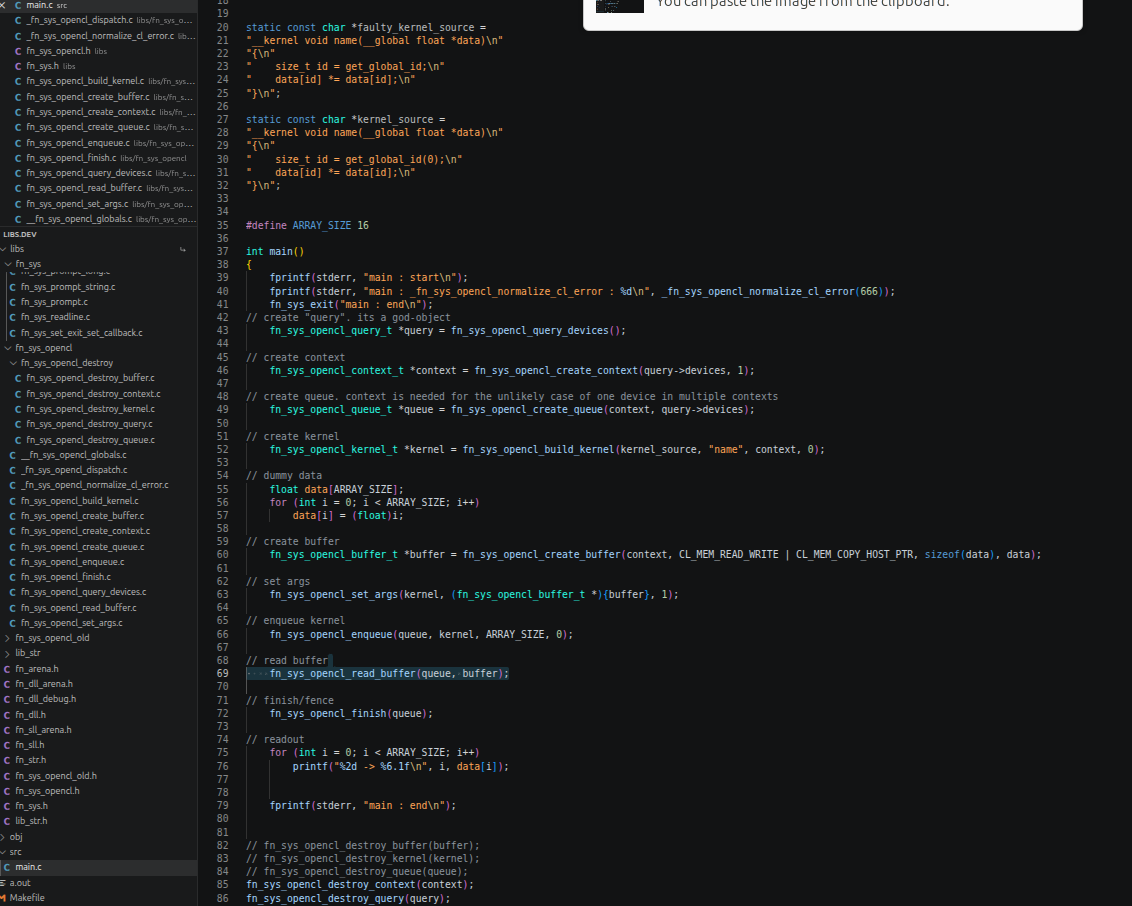Screen dimensions: 1132x906
Task: Click ARRAY_SIZE in the #define line
Action: (321, 225)
